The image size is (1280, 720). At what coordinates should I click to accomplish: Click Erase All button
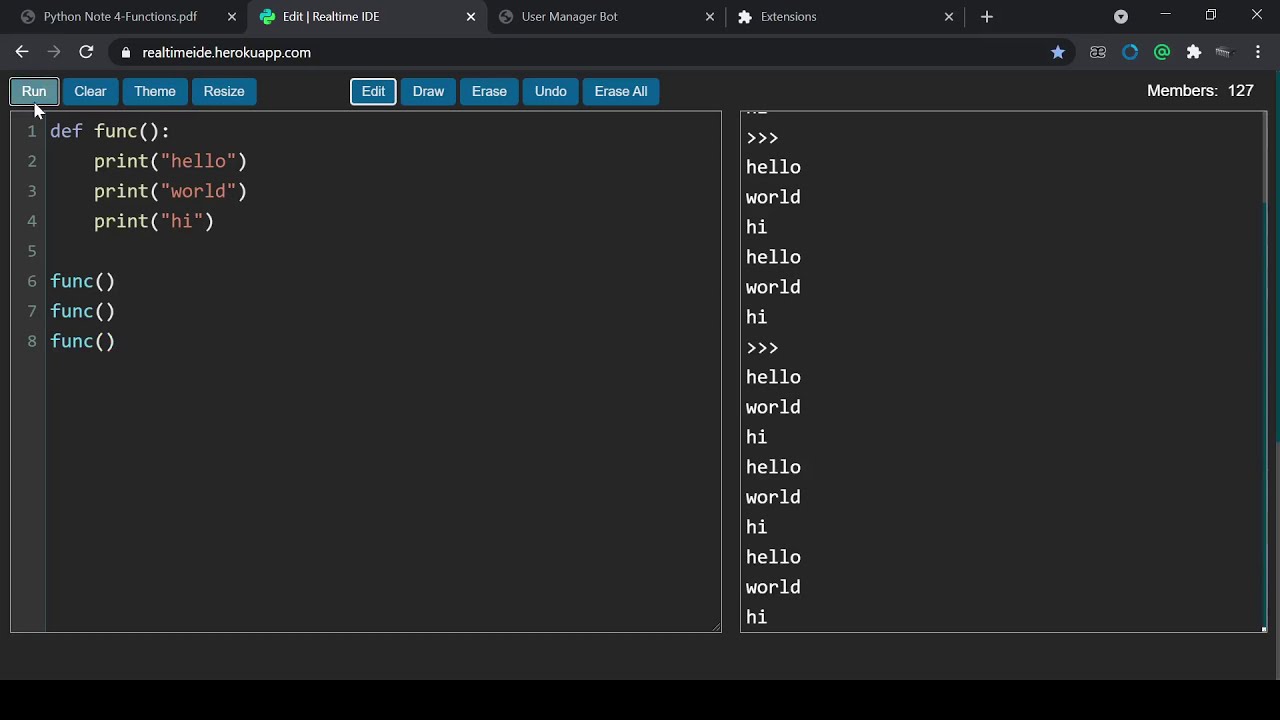click(620, 91)
